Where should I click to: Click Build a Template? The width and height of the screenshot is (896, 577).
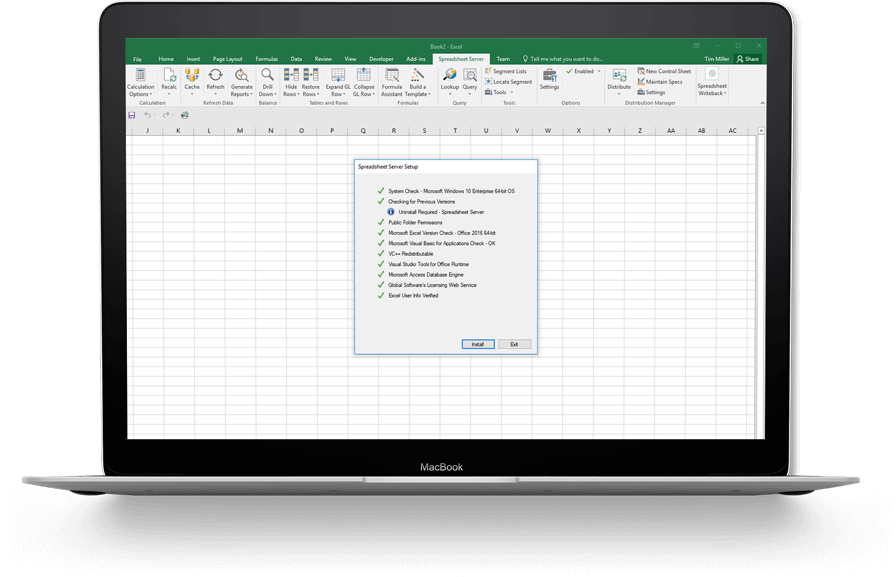point(417,82)
